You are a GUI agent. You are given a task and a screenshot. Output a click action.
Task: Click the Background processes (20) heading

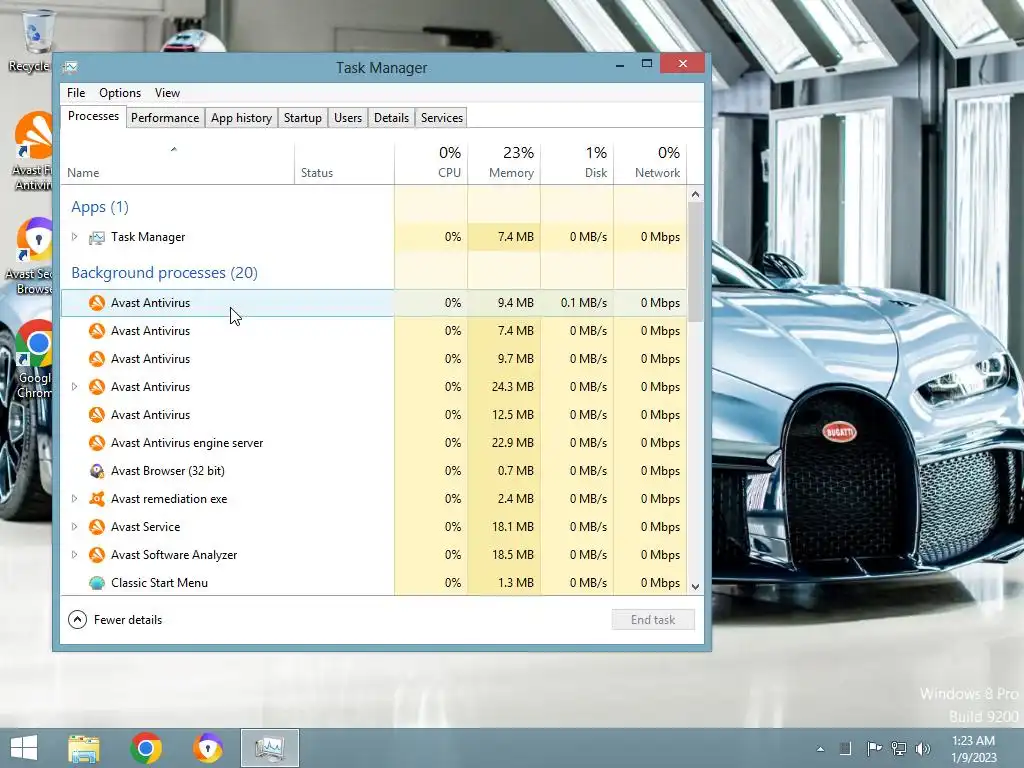[165, 272]
